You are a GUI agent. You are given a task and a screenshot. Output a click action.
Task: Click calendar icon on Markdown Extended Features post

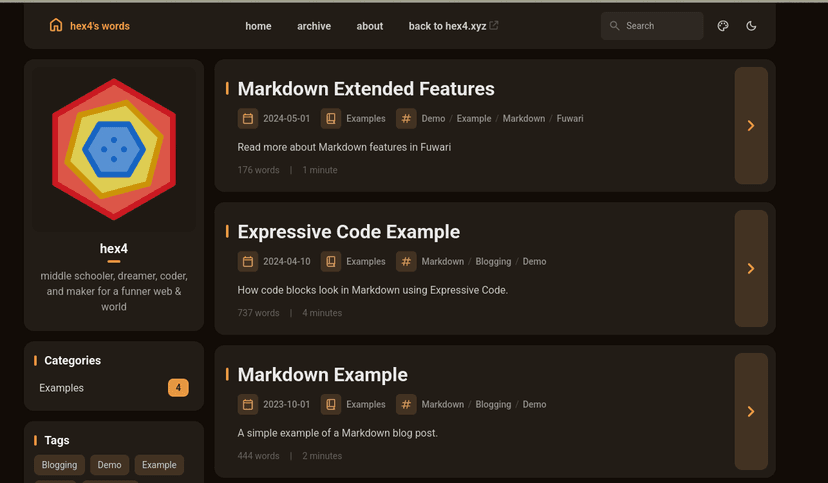click(x=248, y=118)
